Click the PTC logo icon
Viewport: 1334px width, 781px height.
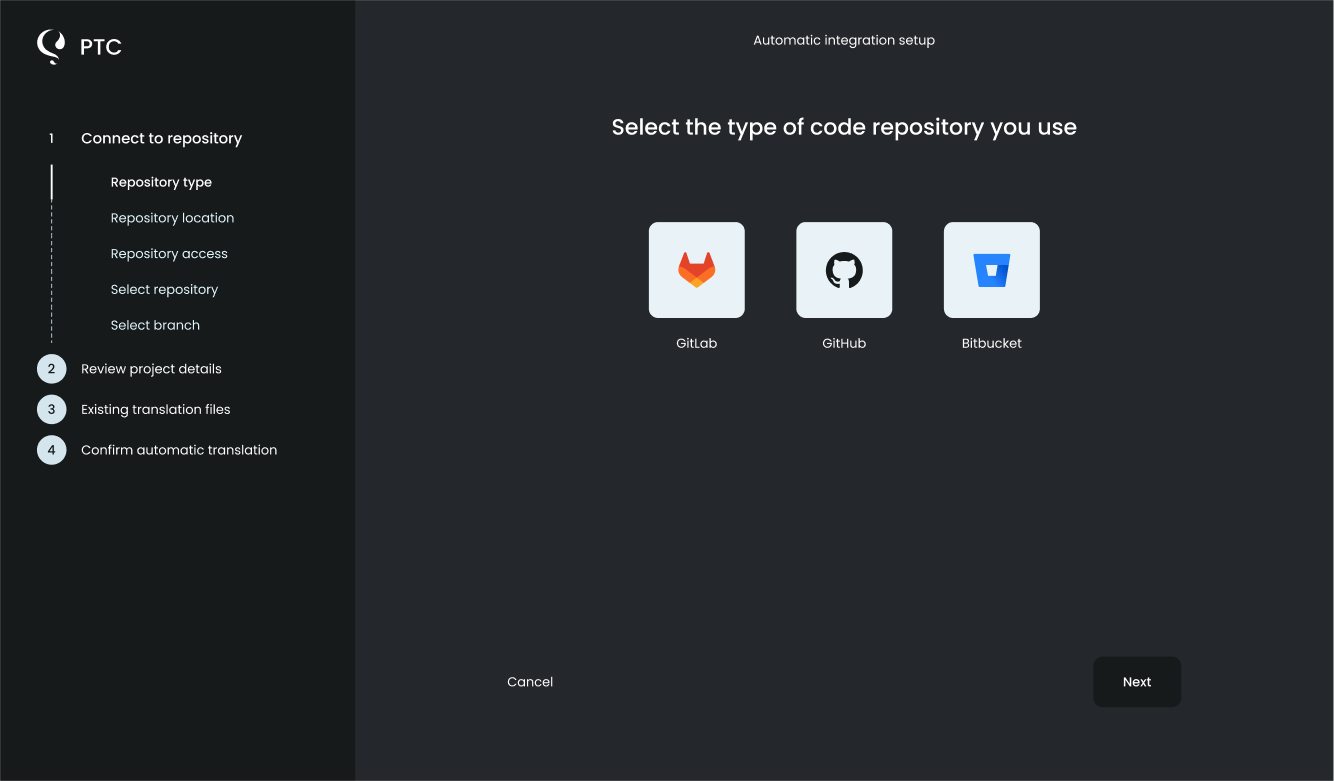[x=51, y=46]
